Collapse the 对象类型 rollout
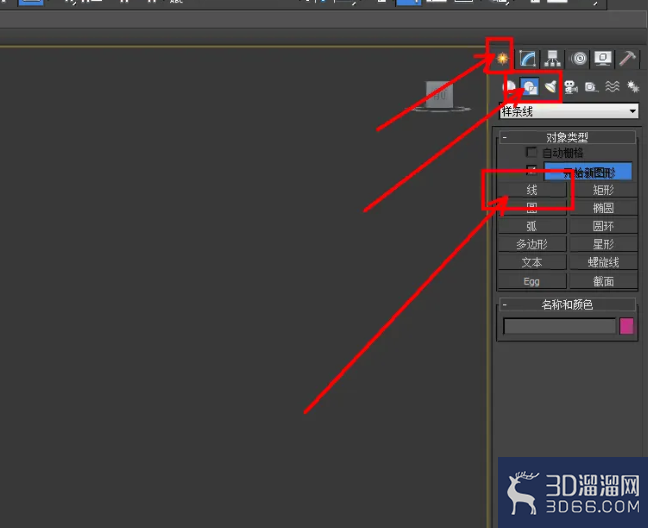This screenshot has width=648, height=528. [x=567, y=137]
